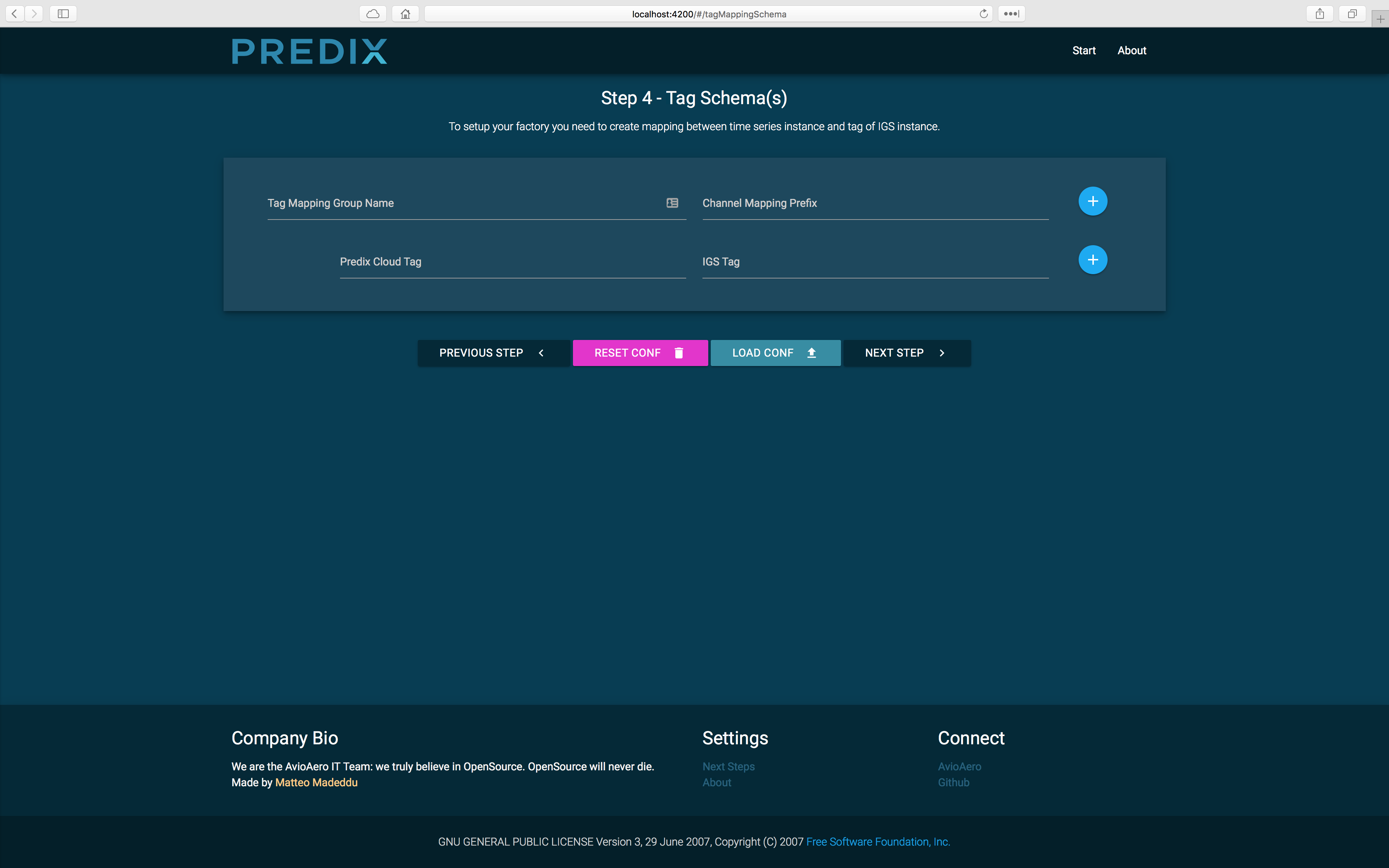This screenshot has width=1389, height=868.
Task: Open the Start menu item
Action: (x=1084, y=51)
